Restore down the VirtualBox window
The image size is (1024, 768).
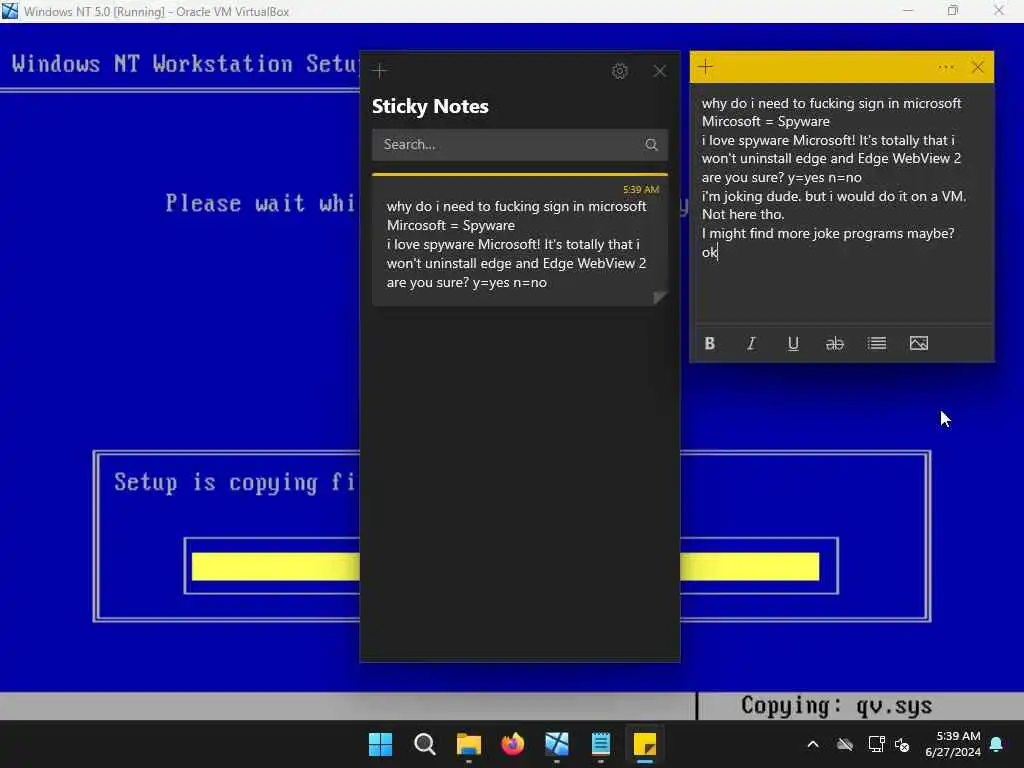click(x=953, y=11)
